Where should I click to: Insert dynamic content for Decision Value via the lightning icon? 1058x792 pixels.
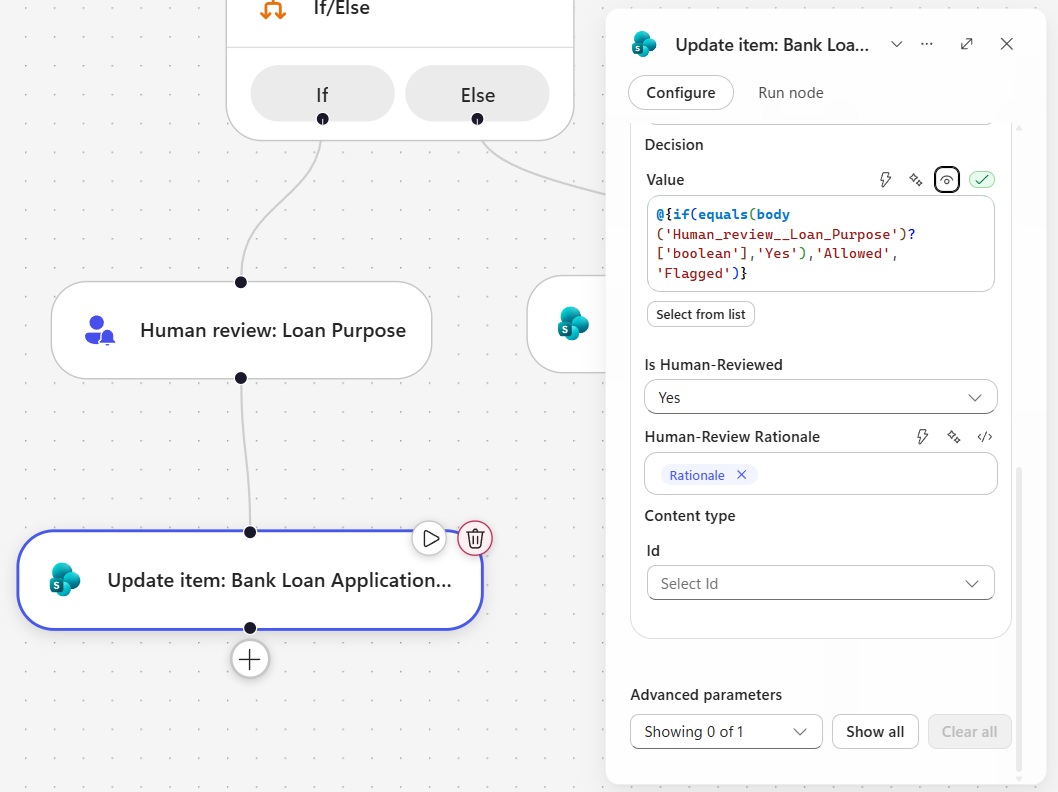[885, 179]
